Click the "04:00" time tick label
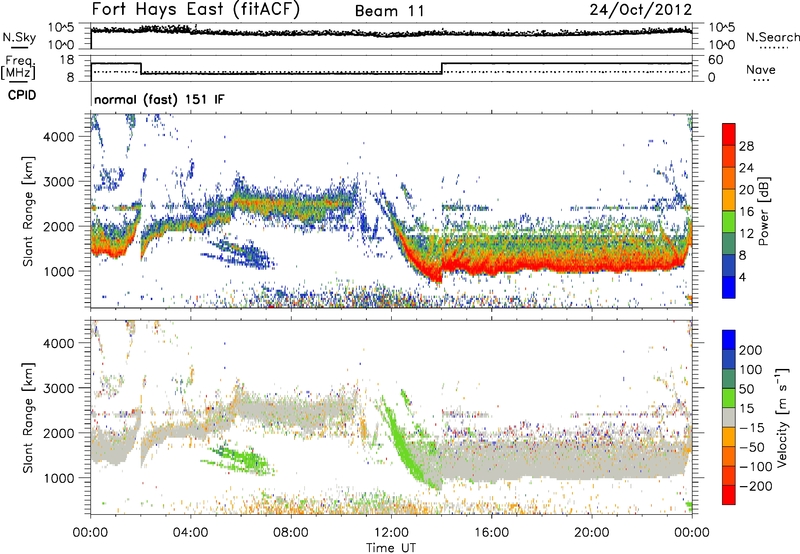Image resolution: width=800 pixels, height=554 pixels. tap(190, 533)
